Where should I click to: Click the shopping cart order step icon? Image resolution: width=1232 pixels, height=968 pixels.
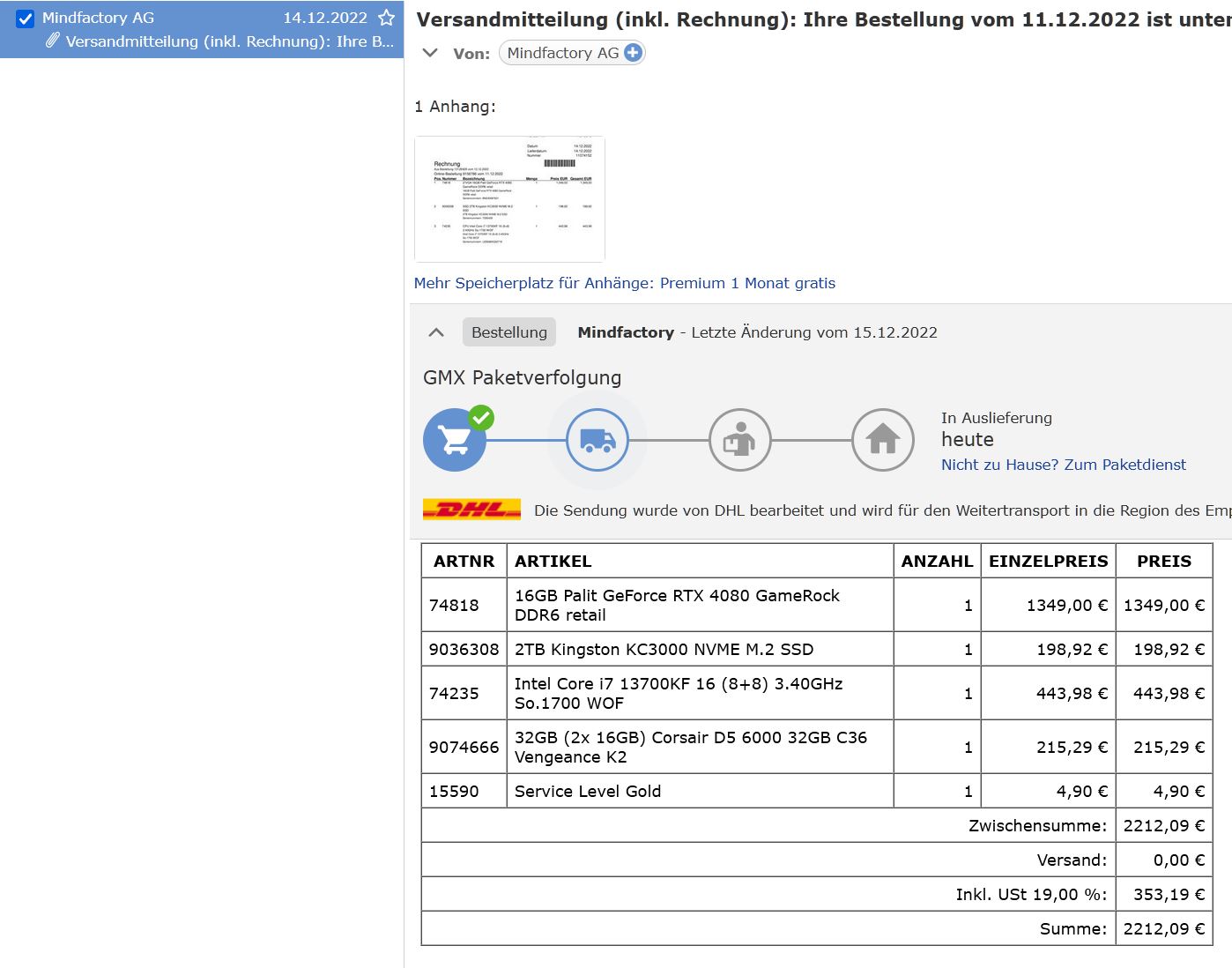tap(455, 440)
